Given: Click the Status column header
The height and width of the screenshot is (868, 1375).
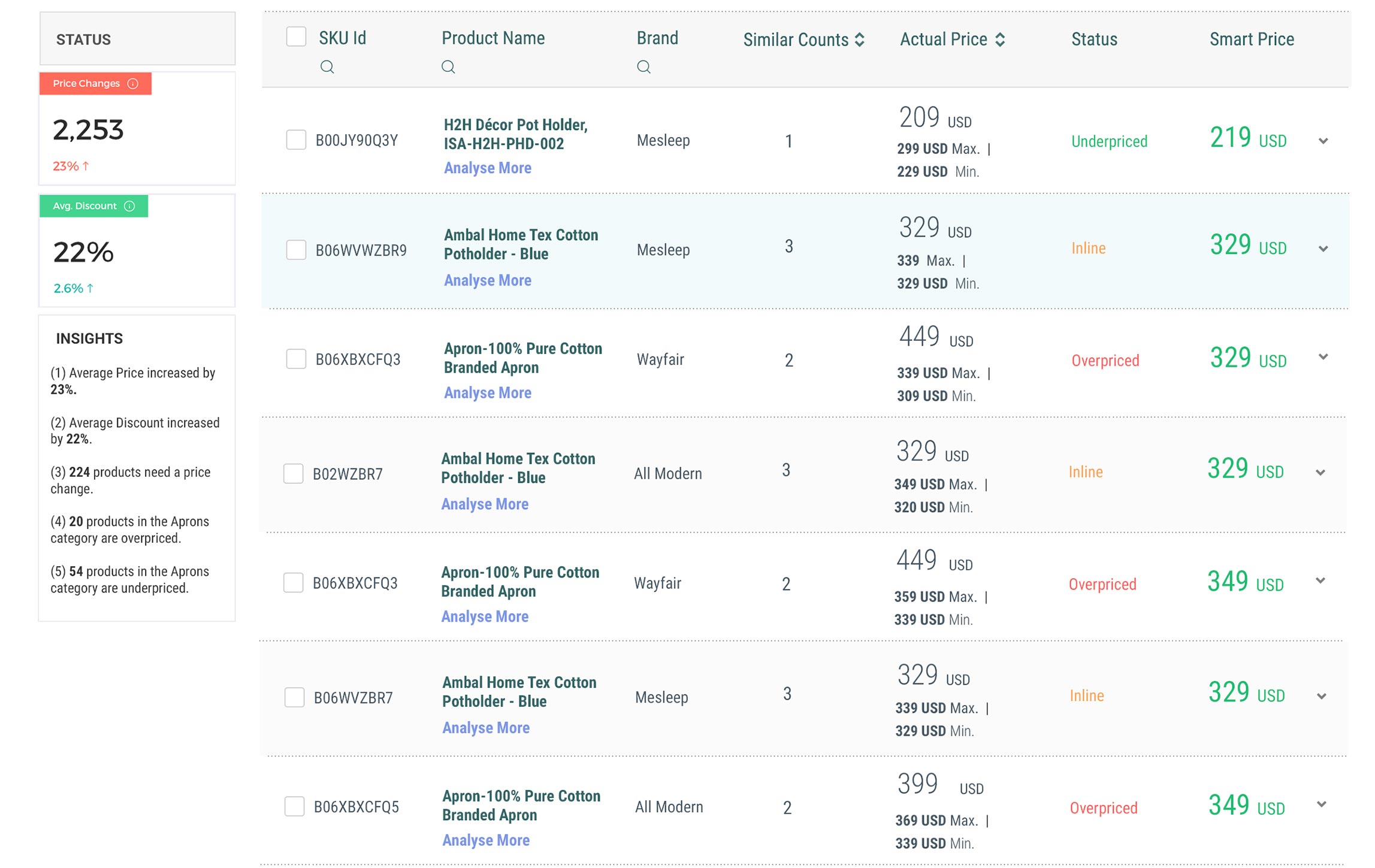Looking at the screenshot, I should click(1094, 40).
